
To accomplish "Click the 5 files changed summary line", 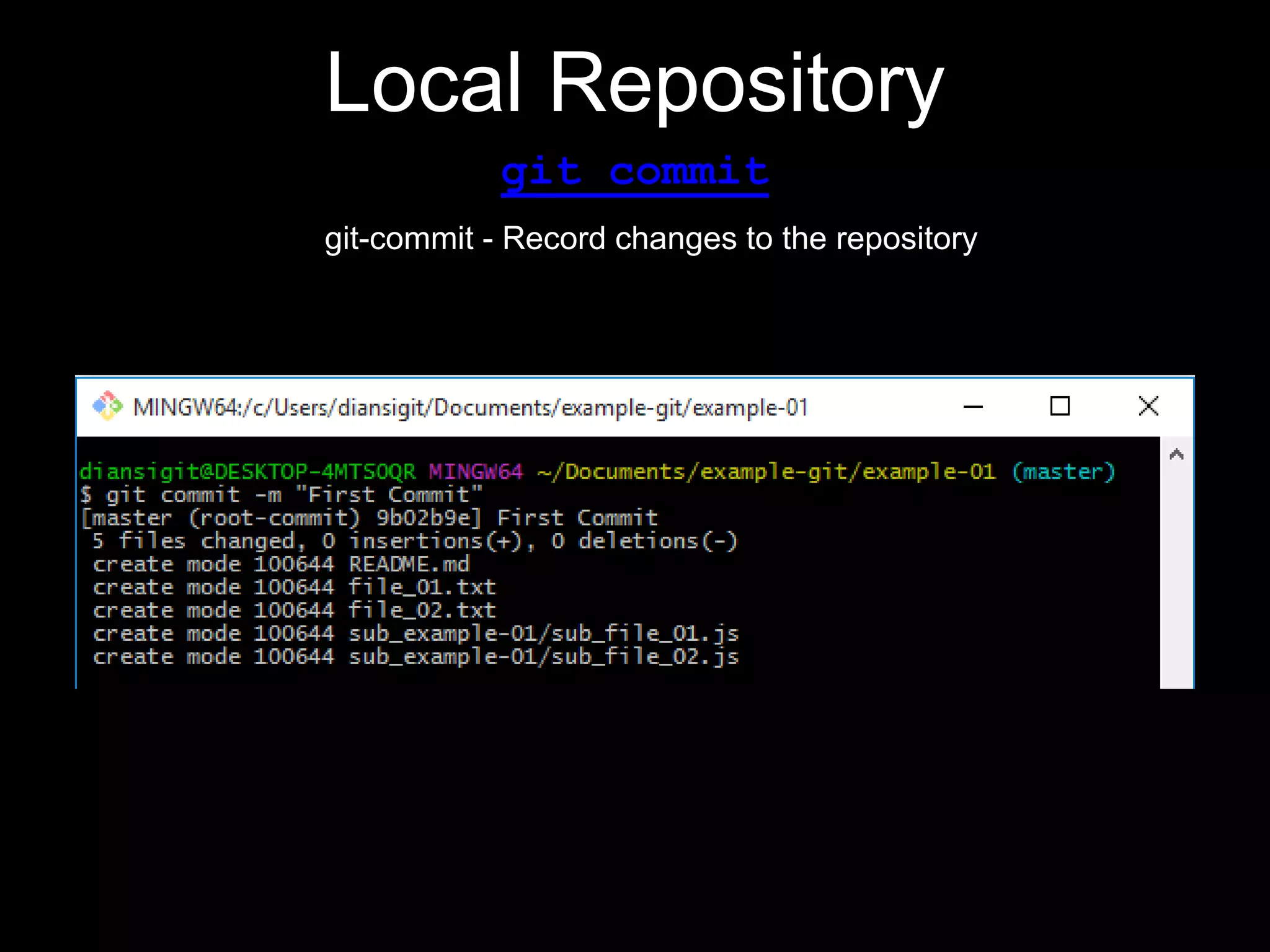I will point(414,542).
